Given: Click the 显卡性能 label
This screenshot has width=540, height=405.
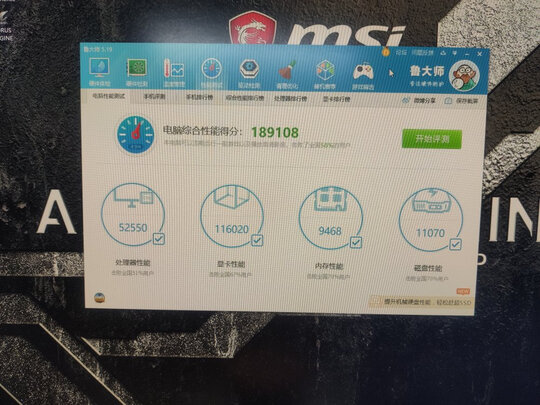Looking at the screenshot, I should pos(231,264).
